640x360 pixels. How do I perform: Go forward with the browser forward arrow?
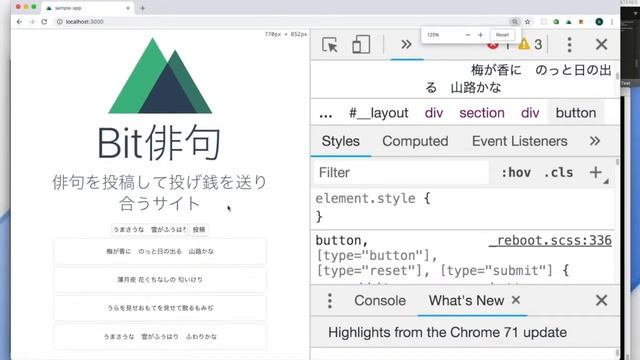pyautogui.click(x=31, y=22)
